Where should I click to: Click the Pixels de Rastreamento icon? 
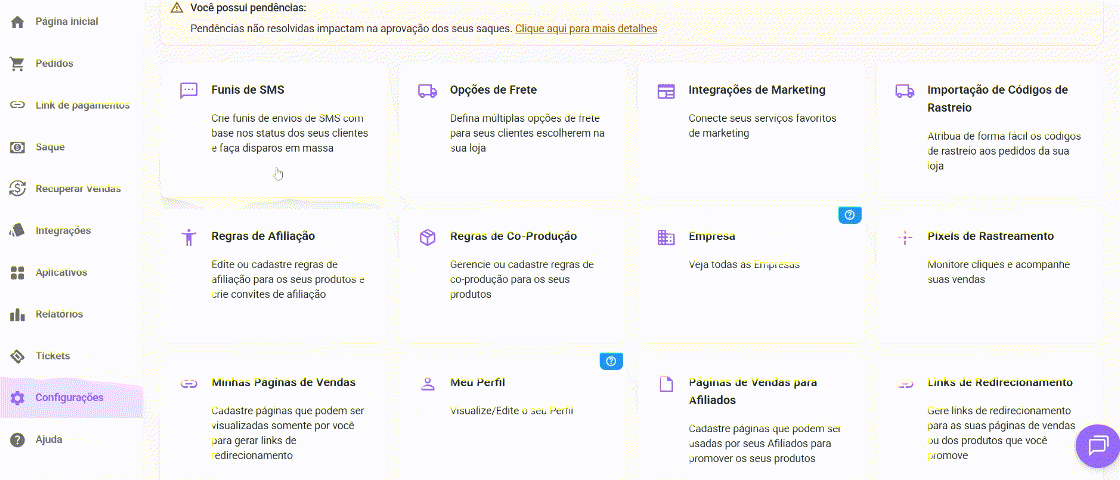pos(905,237)
